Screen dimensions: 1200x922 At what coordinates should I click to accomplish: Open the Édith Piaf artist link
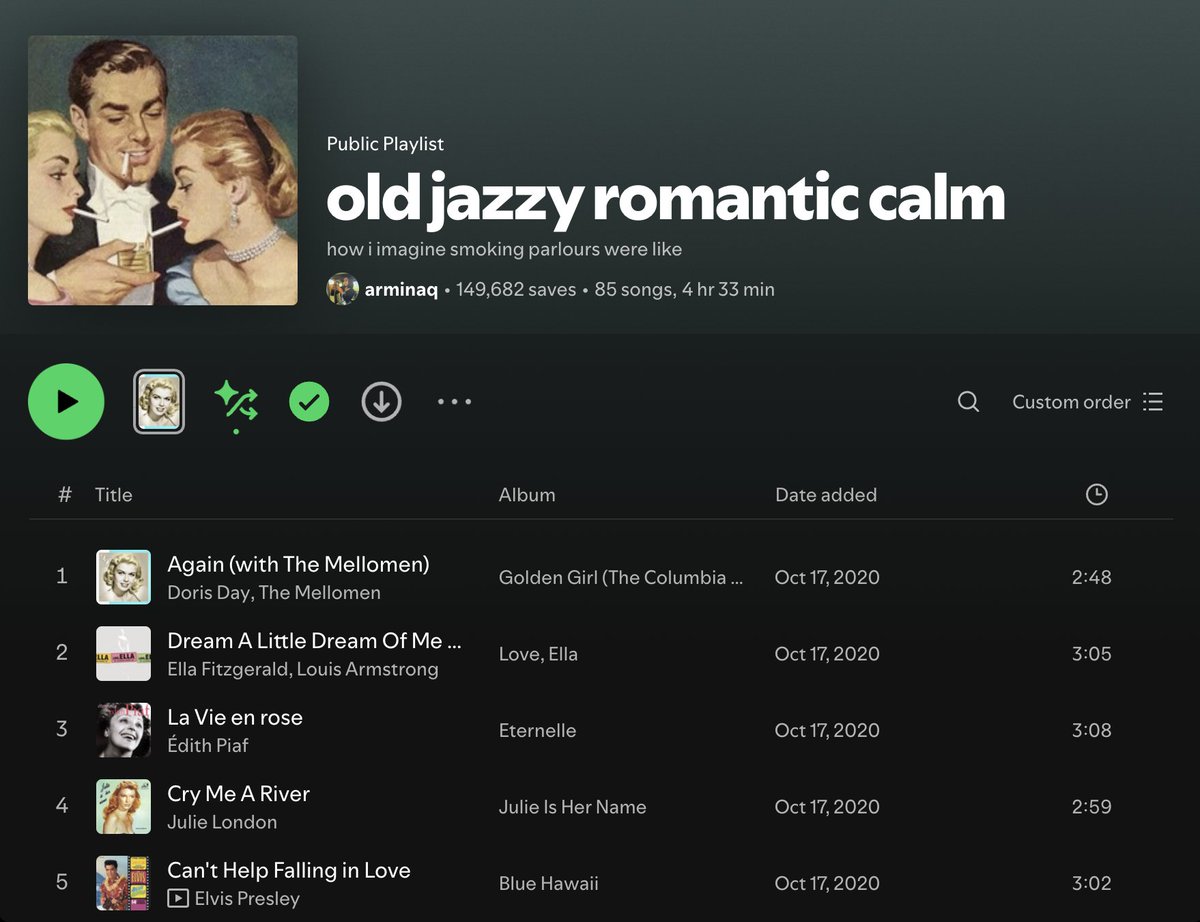[x=207, y=746]
